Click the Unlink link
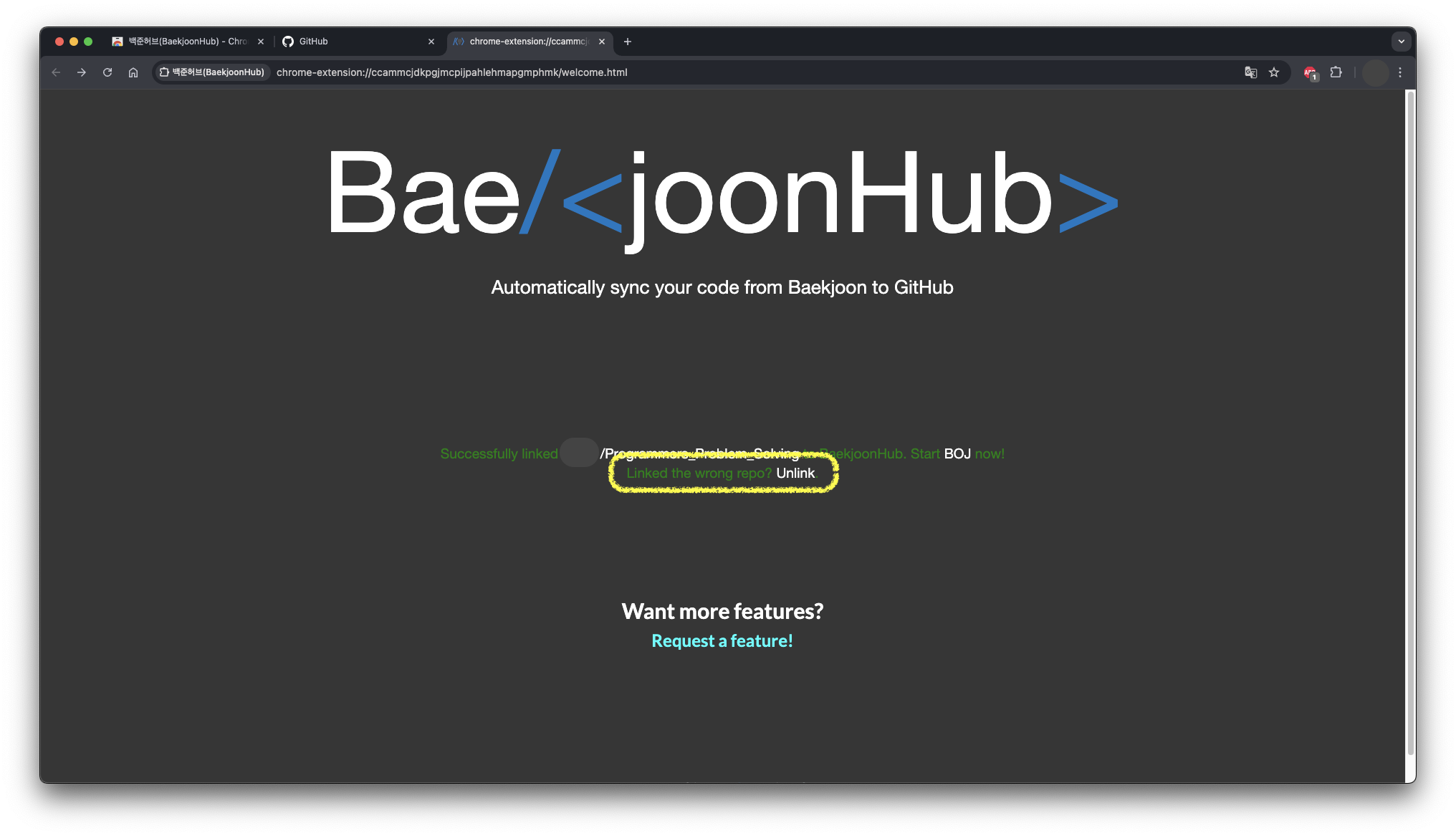 click(795, 474)
